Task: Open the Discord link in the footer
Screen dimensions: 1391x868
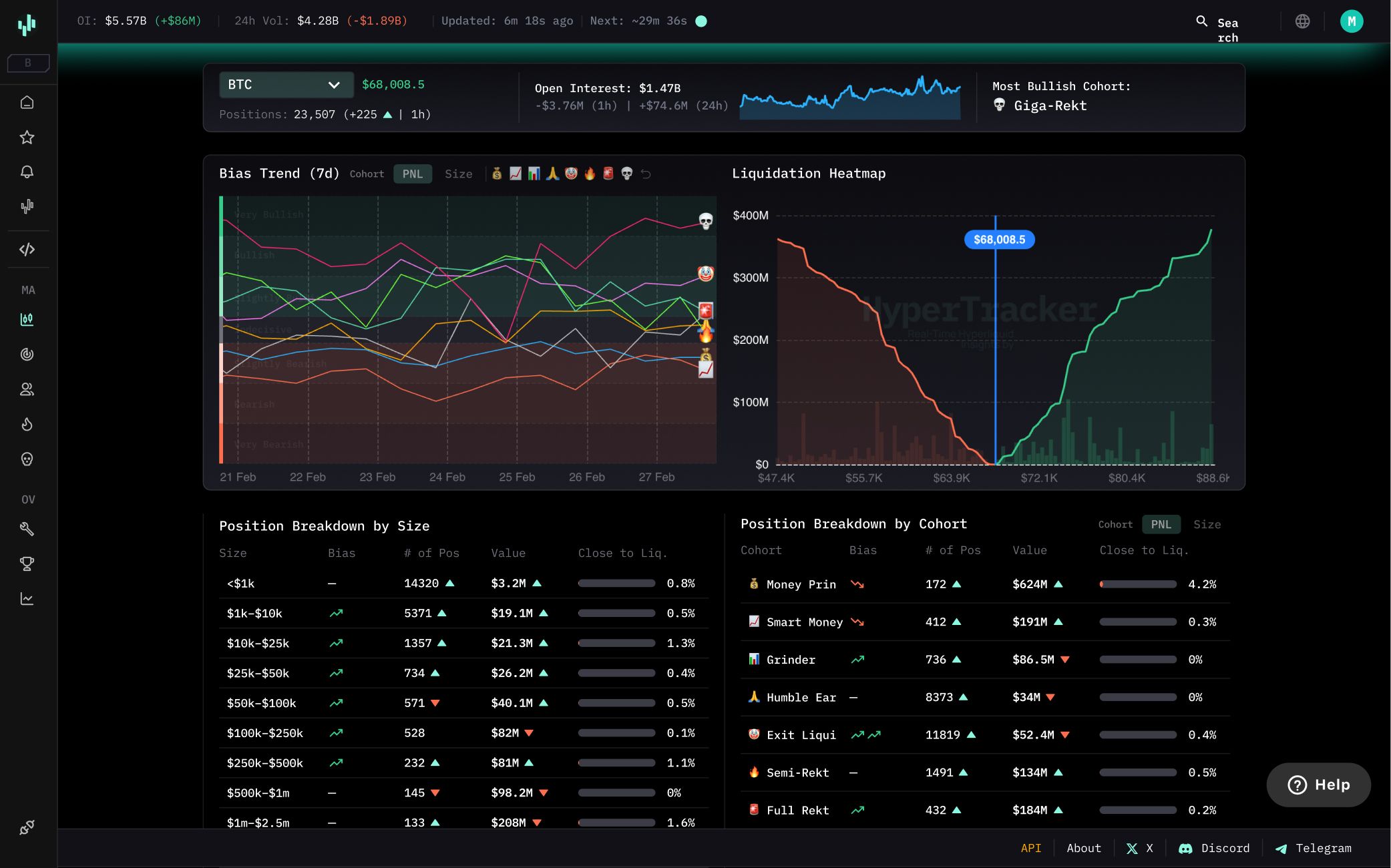Action: click(1214, 848)
